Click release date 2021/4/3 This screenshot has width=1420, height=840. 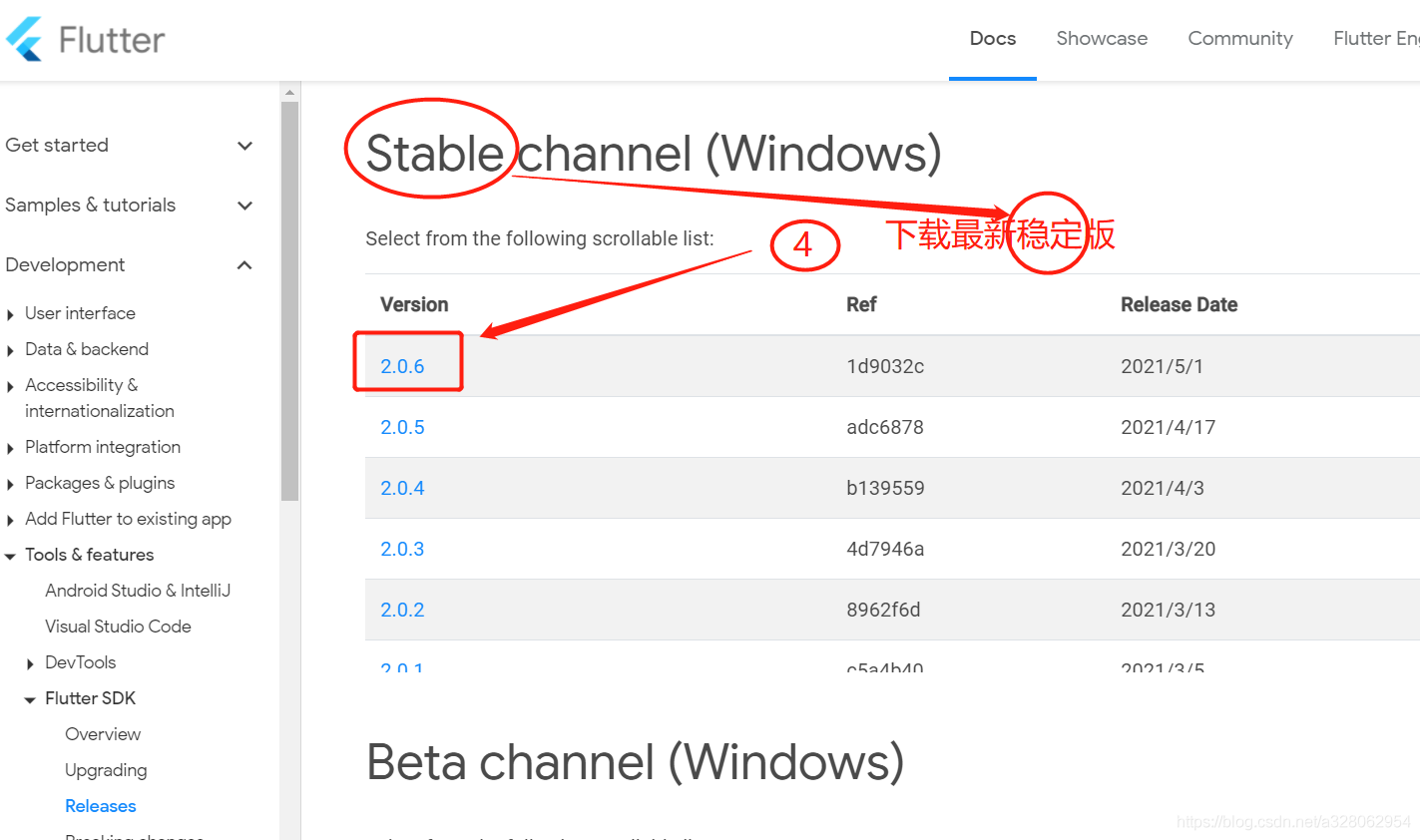pyautogui.click(x=1163, y=488)
